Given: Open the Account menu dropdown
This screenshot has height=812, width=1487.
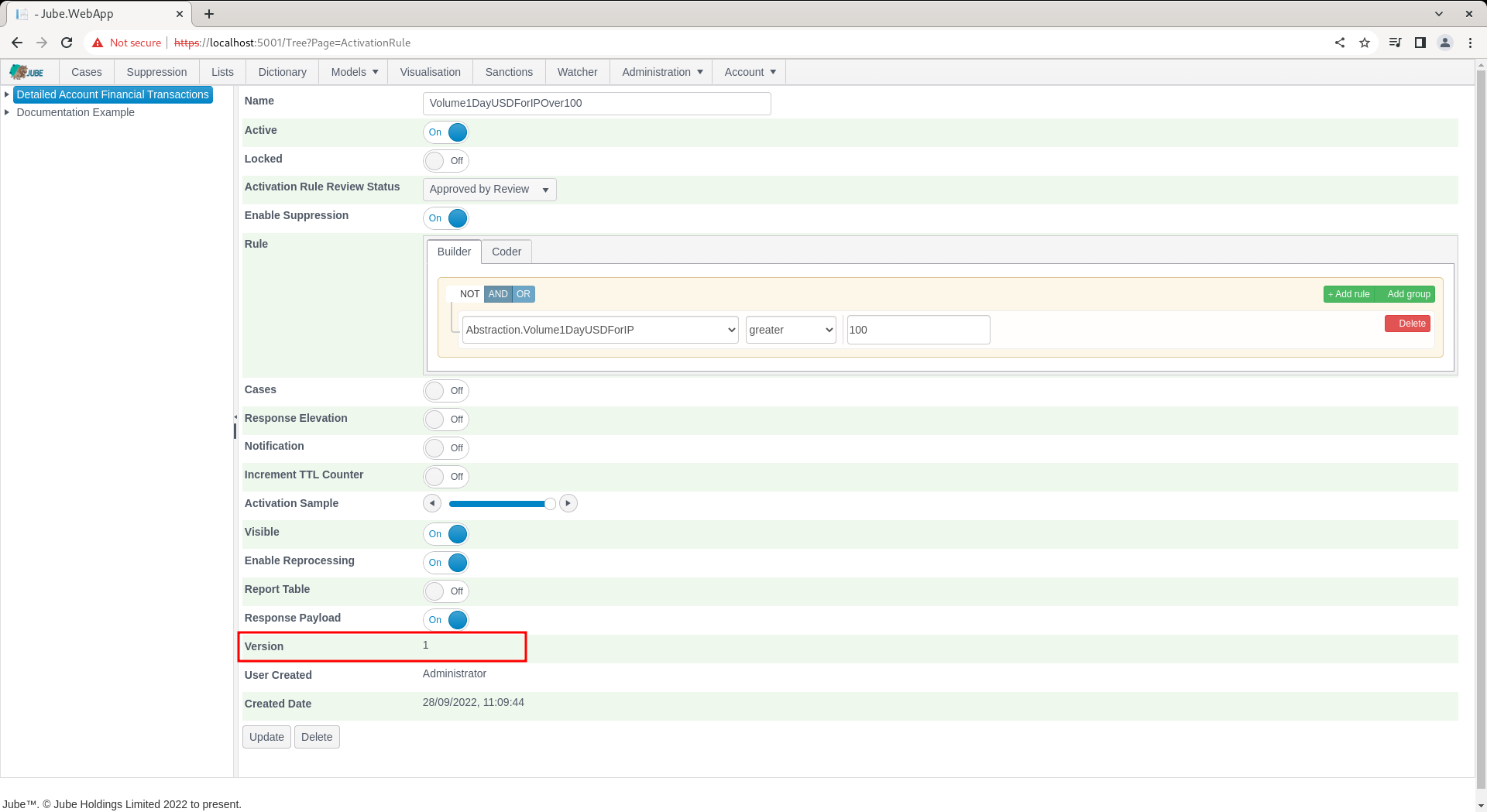Looking at the screenshot, I should point(750,72).
